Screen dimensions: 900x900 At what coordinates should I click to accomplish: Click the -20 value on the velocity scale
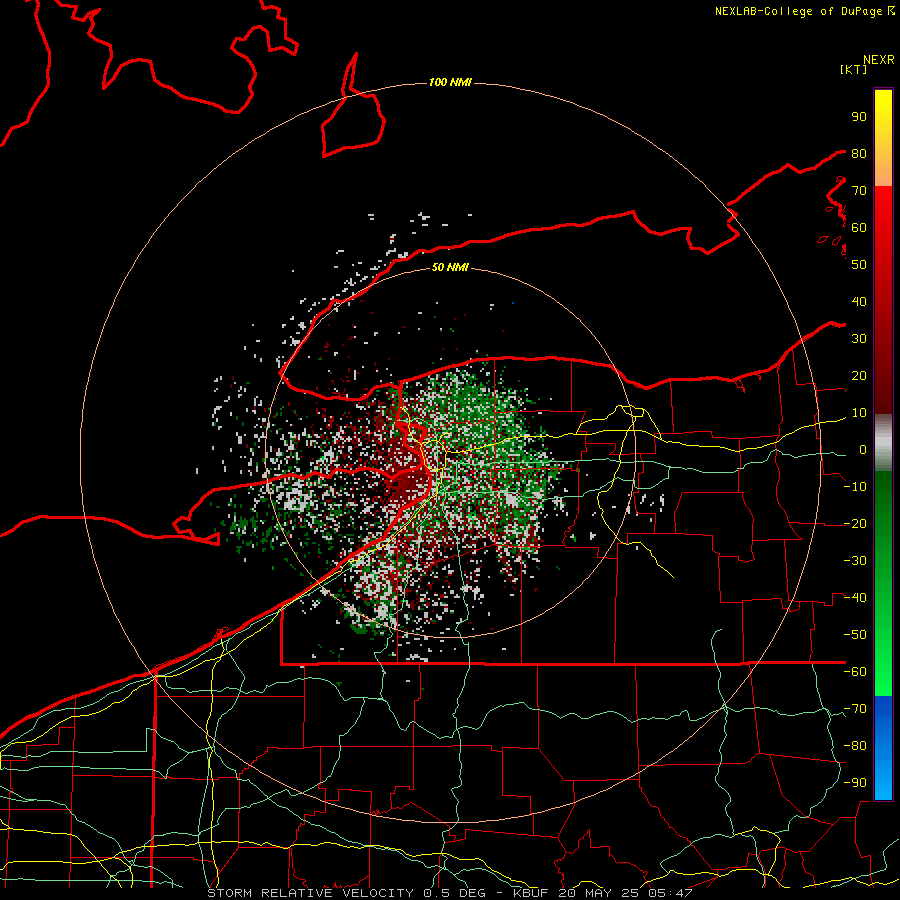[x=856, y=524]
